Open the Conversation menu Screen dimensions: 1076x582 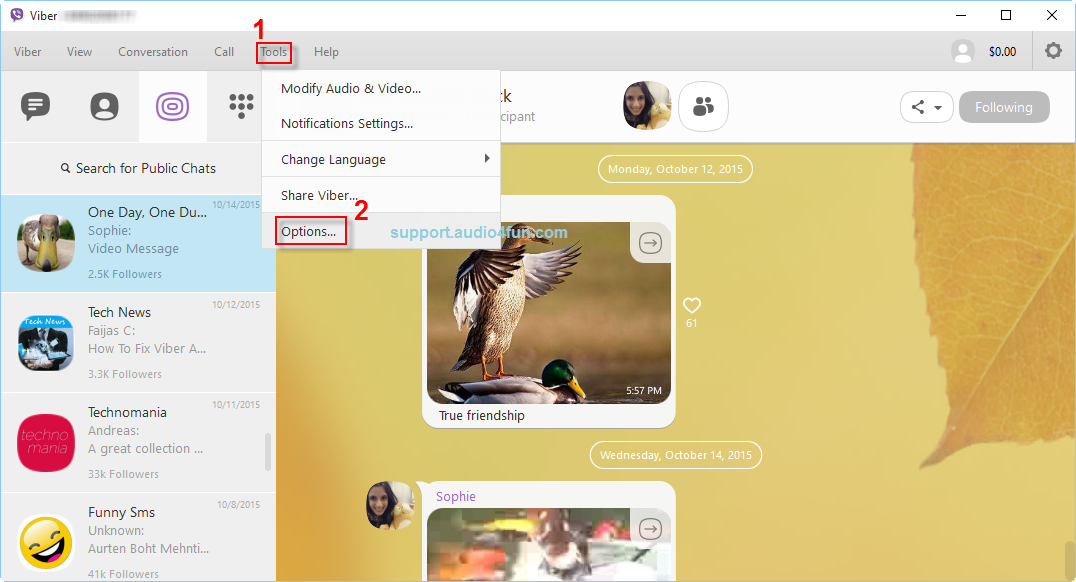(153, 51)
